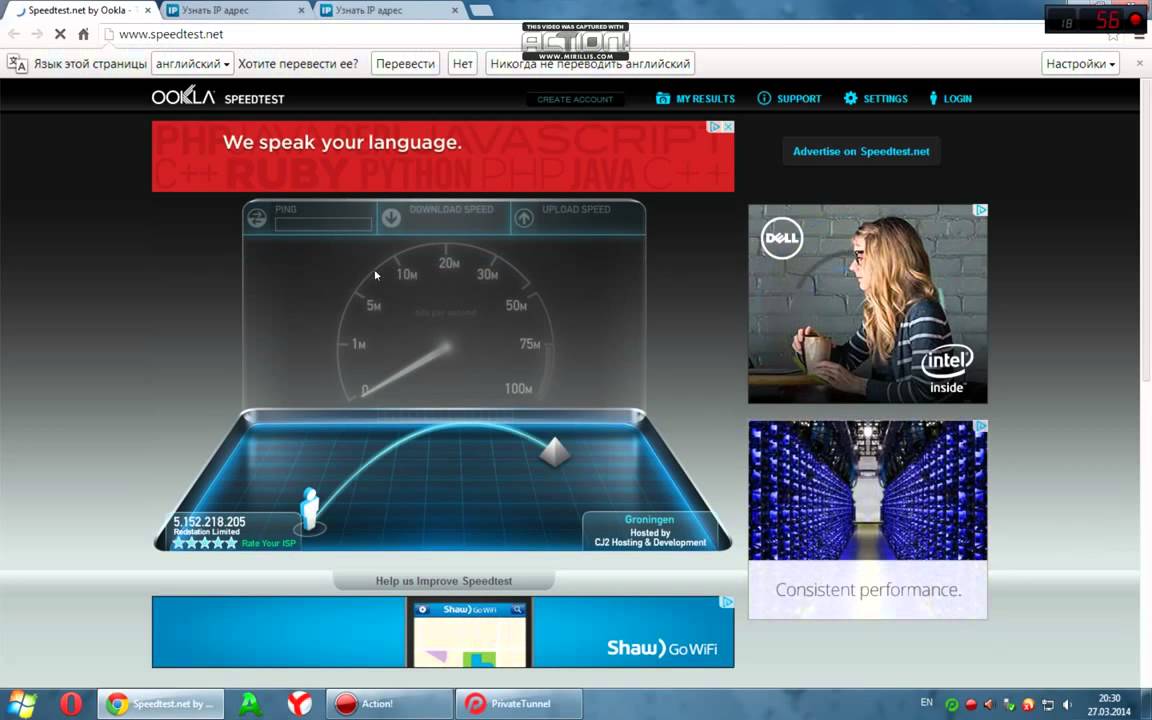Click the We speak your language banner
Screen dimensions: 1152x720
pyautogui.click(x=443, y=156)
